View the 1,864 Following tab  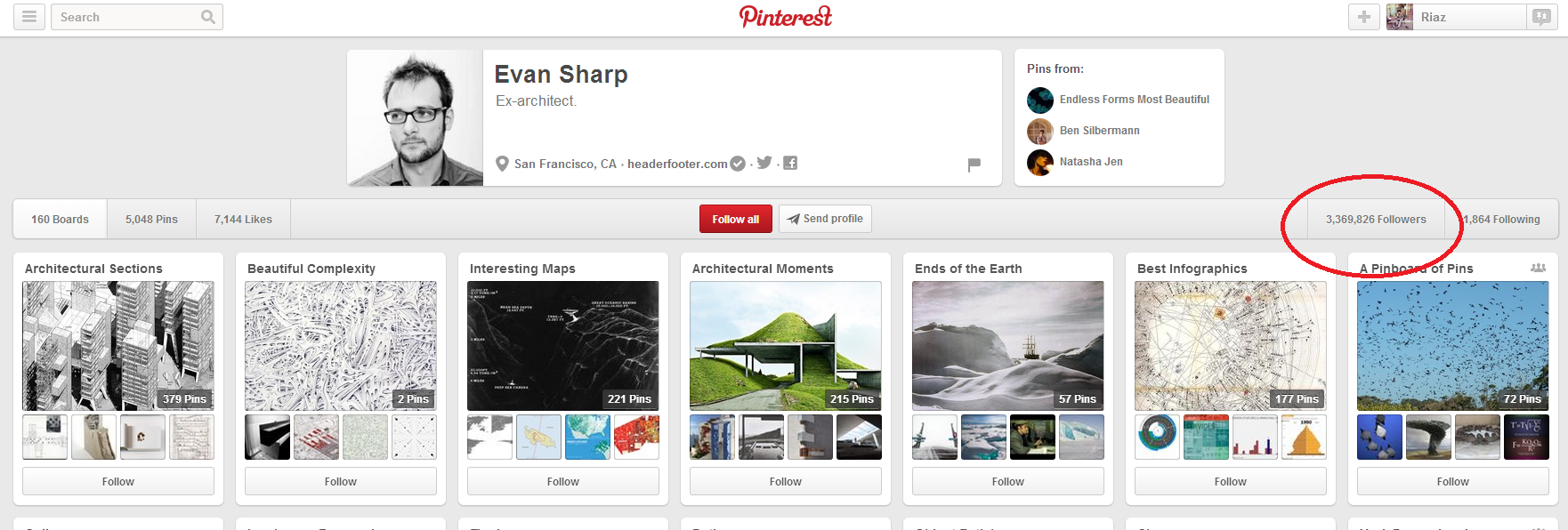[x=1501, y=220]
